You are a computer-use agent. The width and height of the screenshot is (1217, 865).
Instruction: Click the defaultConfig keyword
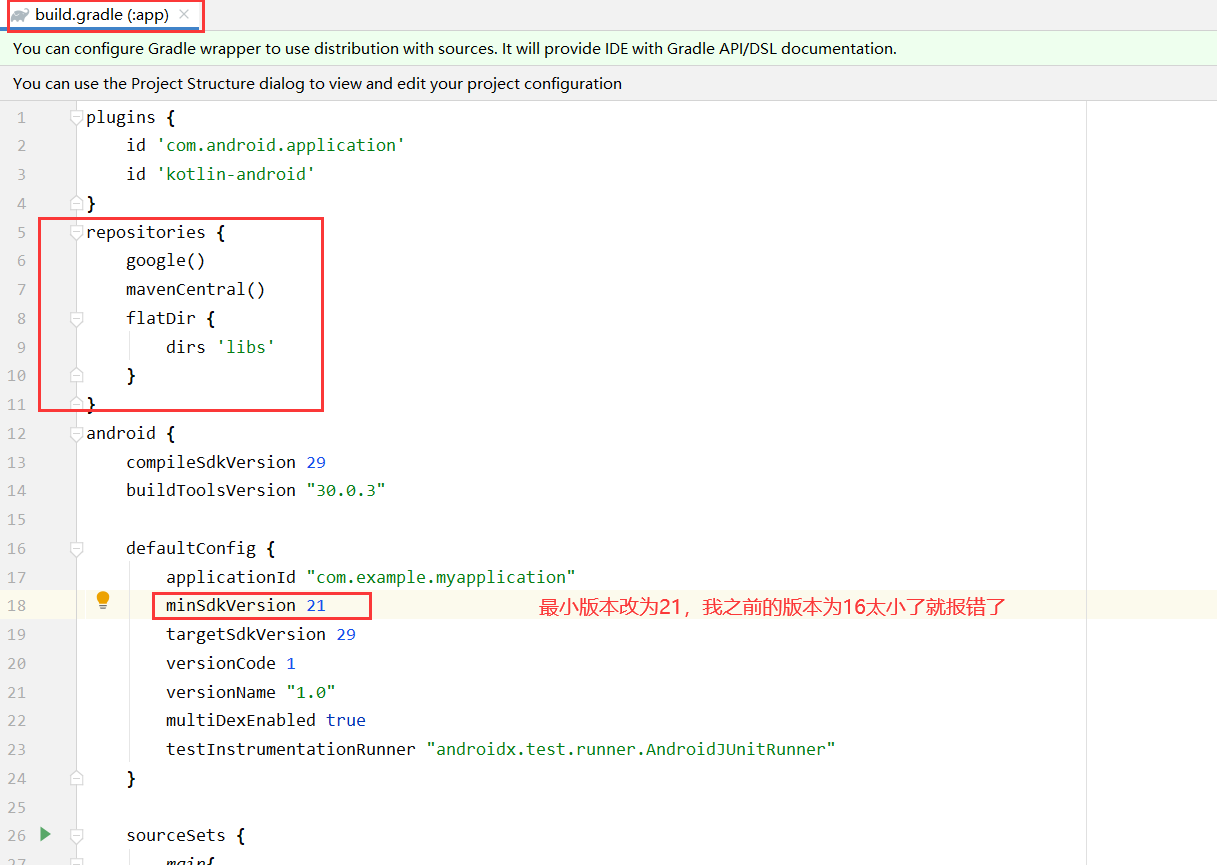coord(191,548)
